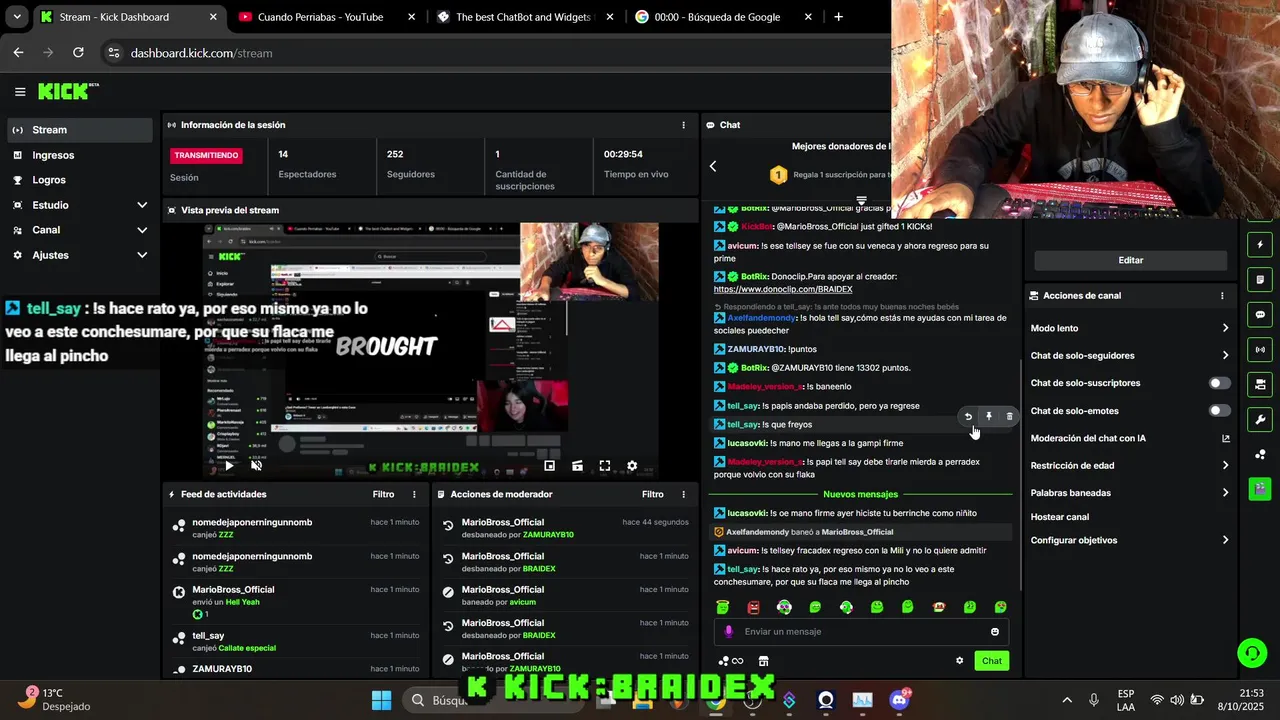
Task: Open Restricción de edad options
Action: coord(1130,465)
